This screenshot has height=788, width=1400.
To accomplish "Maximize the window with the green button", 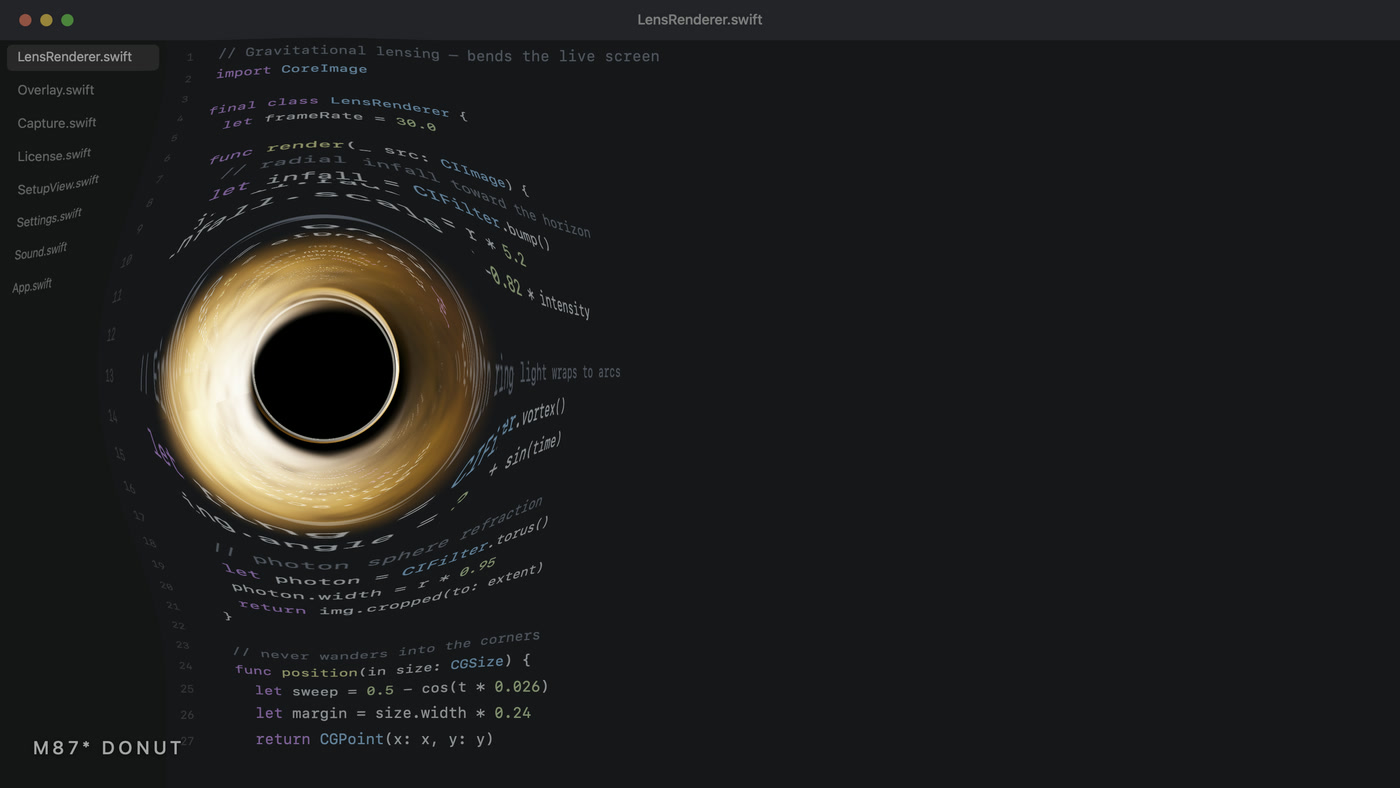I will click(x=67, y=20).
